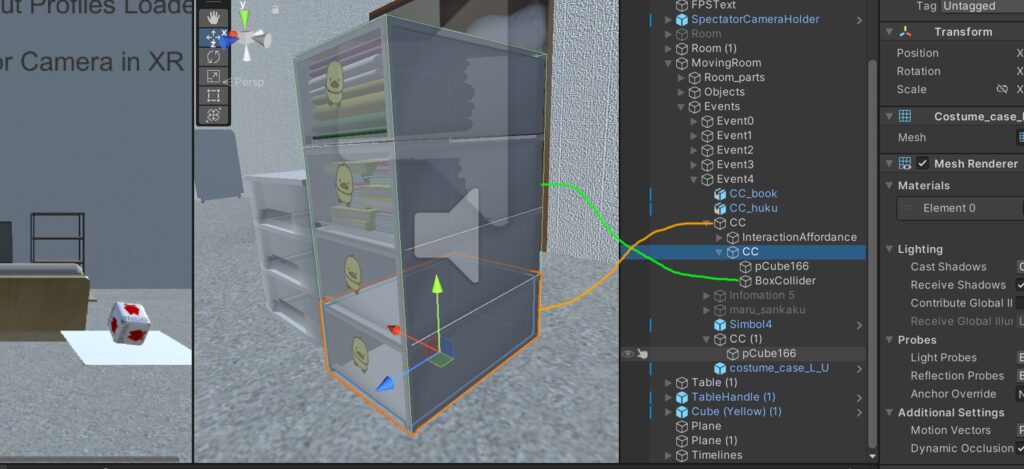
Task: Expand the Room_parts node
Action: [681, 77]
